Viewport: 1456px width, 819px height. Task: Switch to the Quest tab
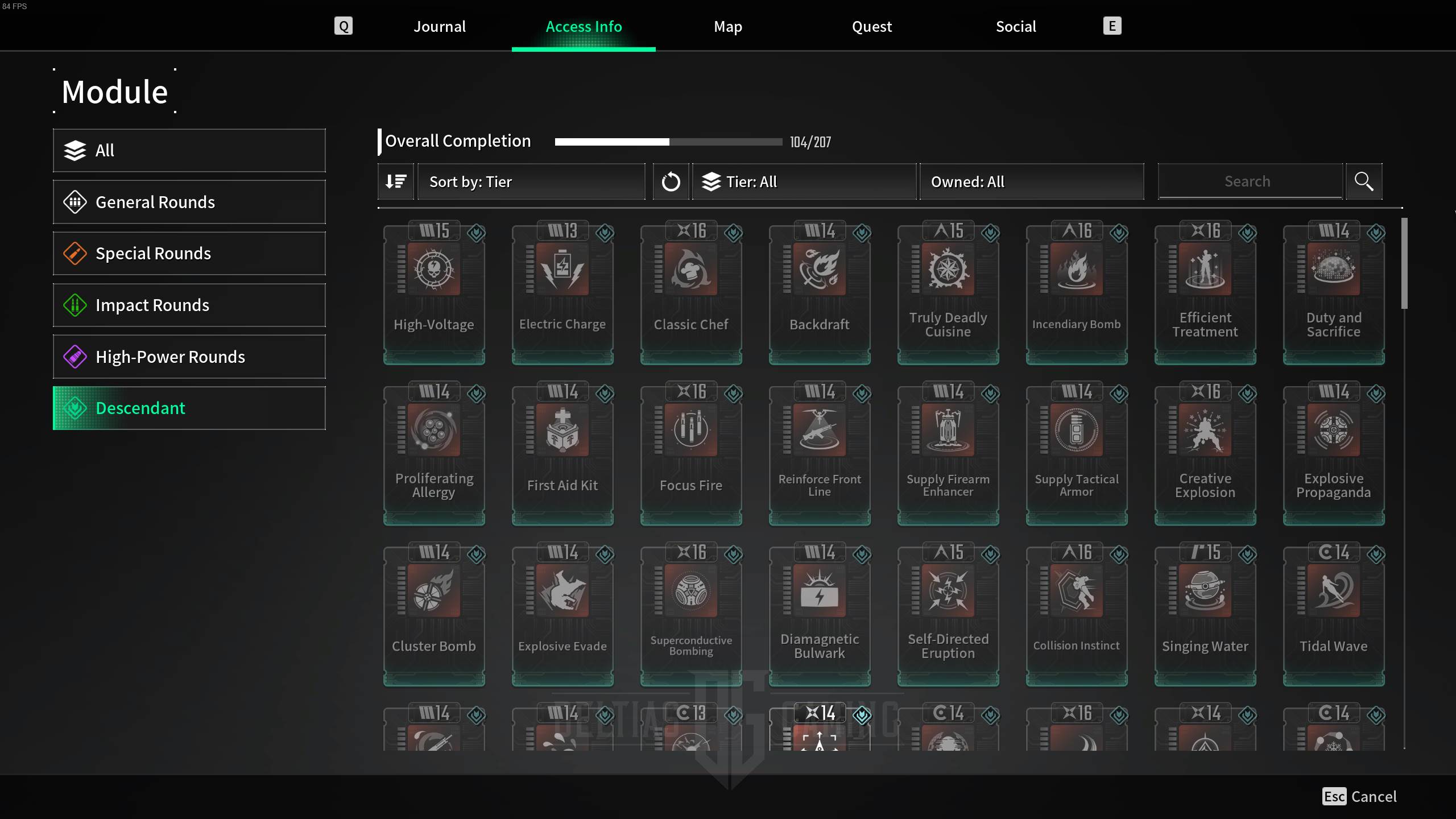coord(872,26)
